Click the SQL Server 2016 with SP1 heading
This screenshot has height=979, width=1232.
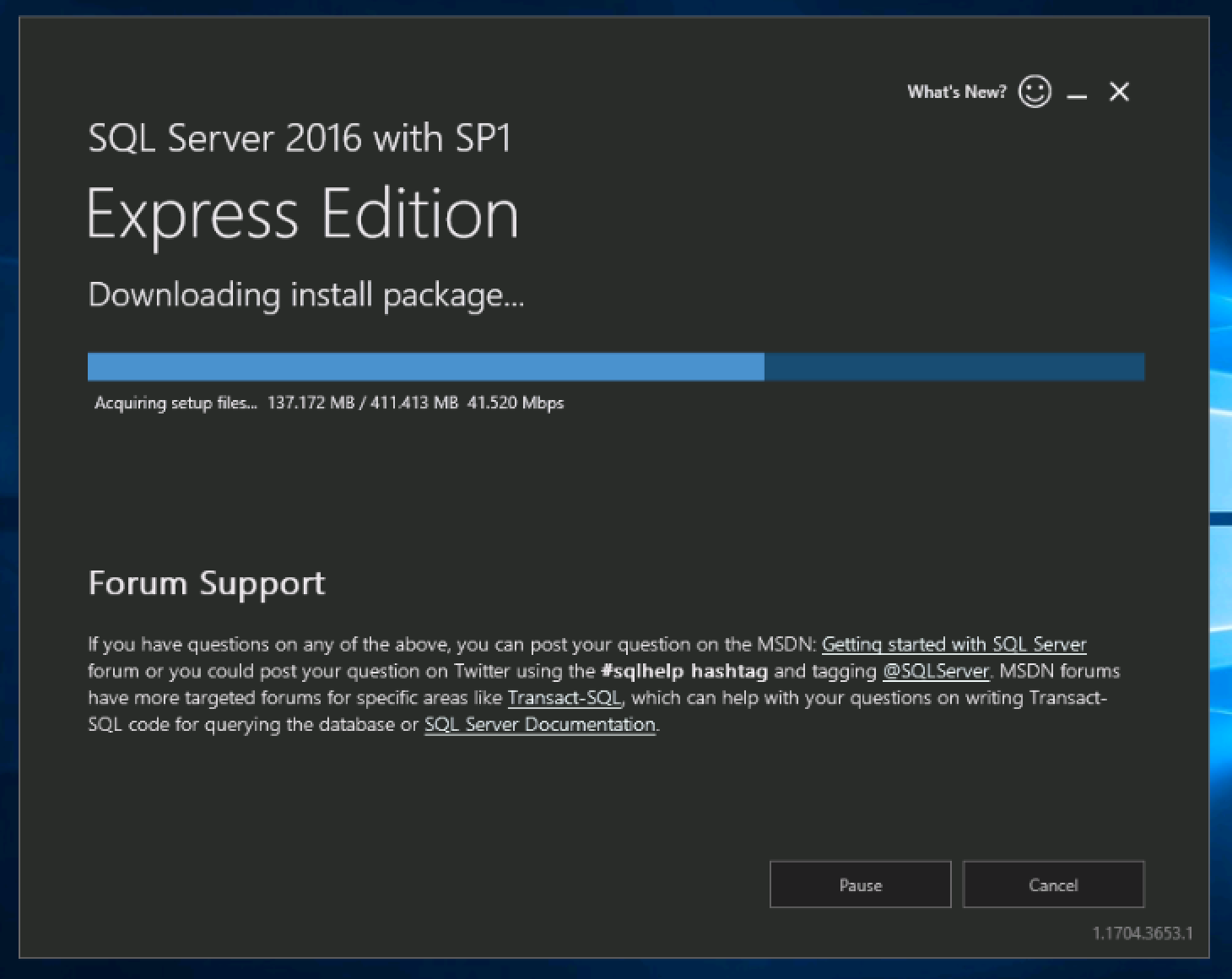click(x=300, y=138)
